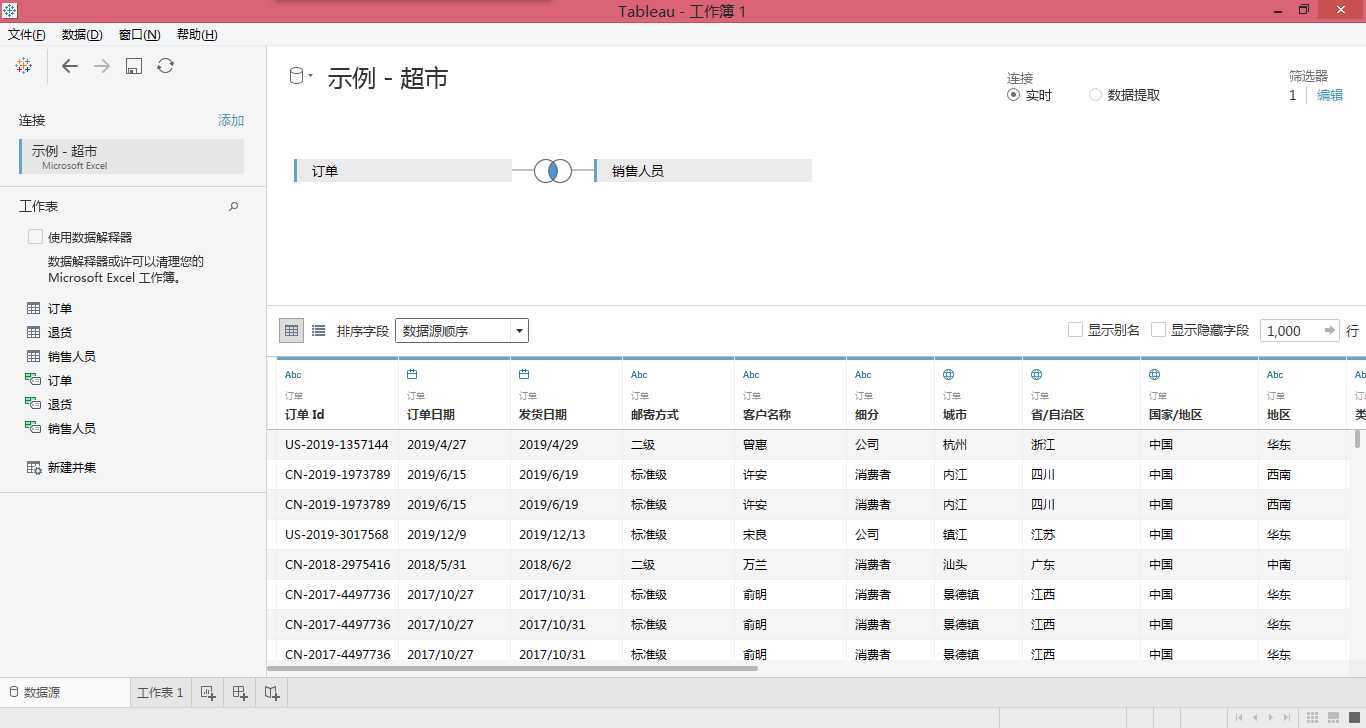Search worksheets with the magnifier icon

(234, 206)
